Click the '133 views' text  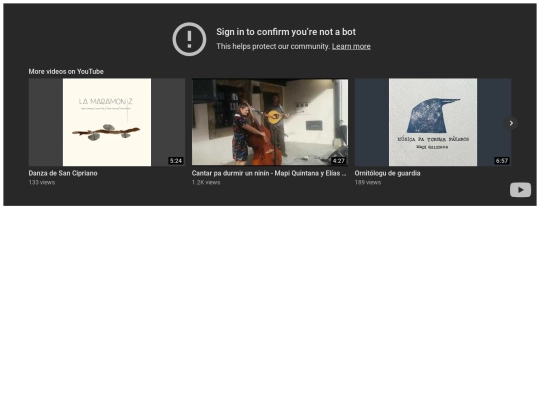pos(42,183)
